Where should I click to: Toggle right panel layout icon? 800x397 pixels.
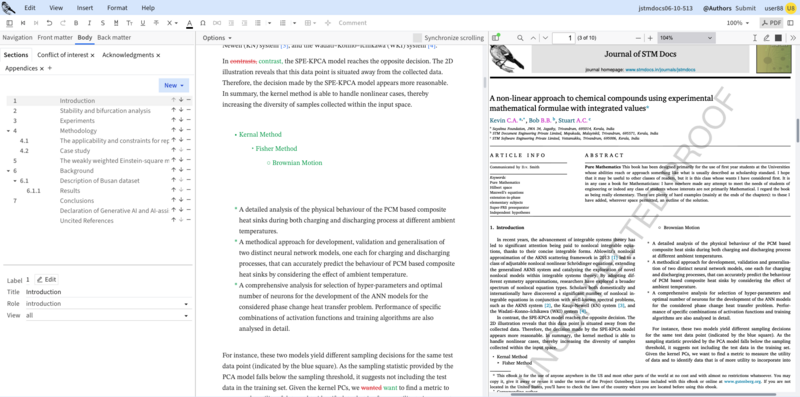[x=790, y=23]
